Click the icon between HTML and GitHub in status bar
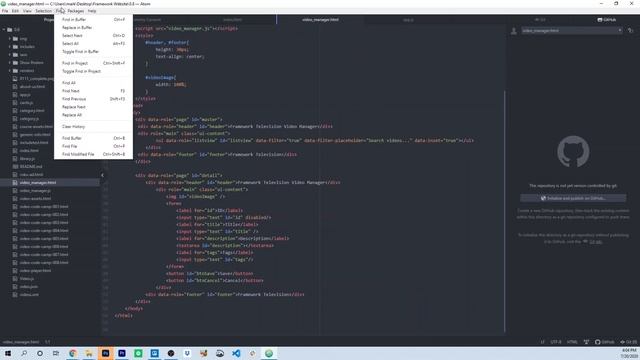This screenshot has height=360, width=640. point(586,342)
